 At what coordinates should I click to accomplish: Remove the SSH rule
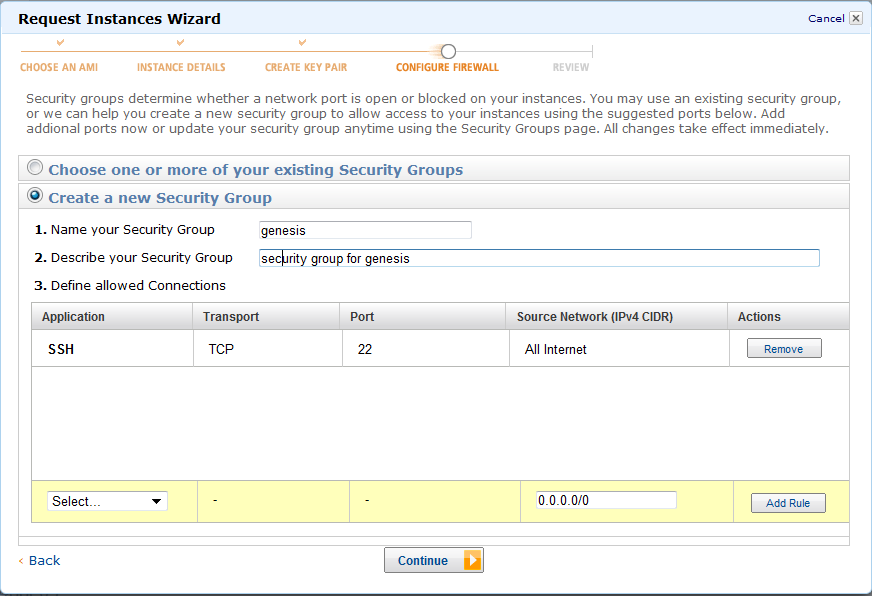click(784, 349)
